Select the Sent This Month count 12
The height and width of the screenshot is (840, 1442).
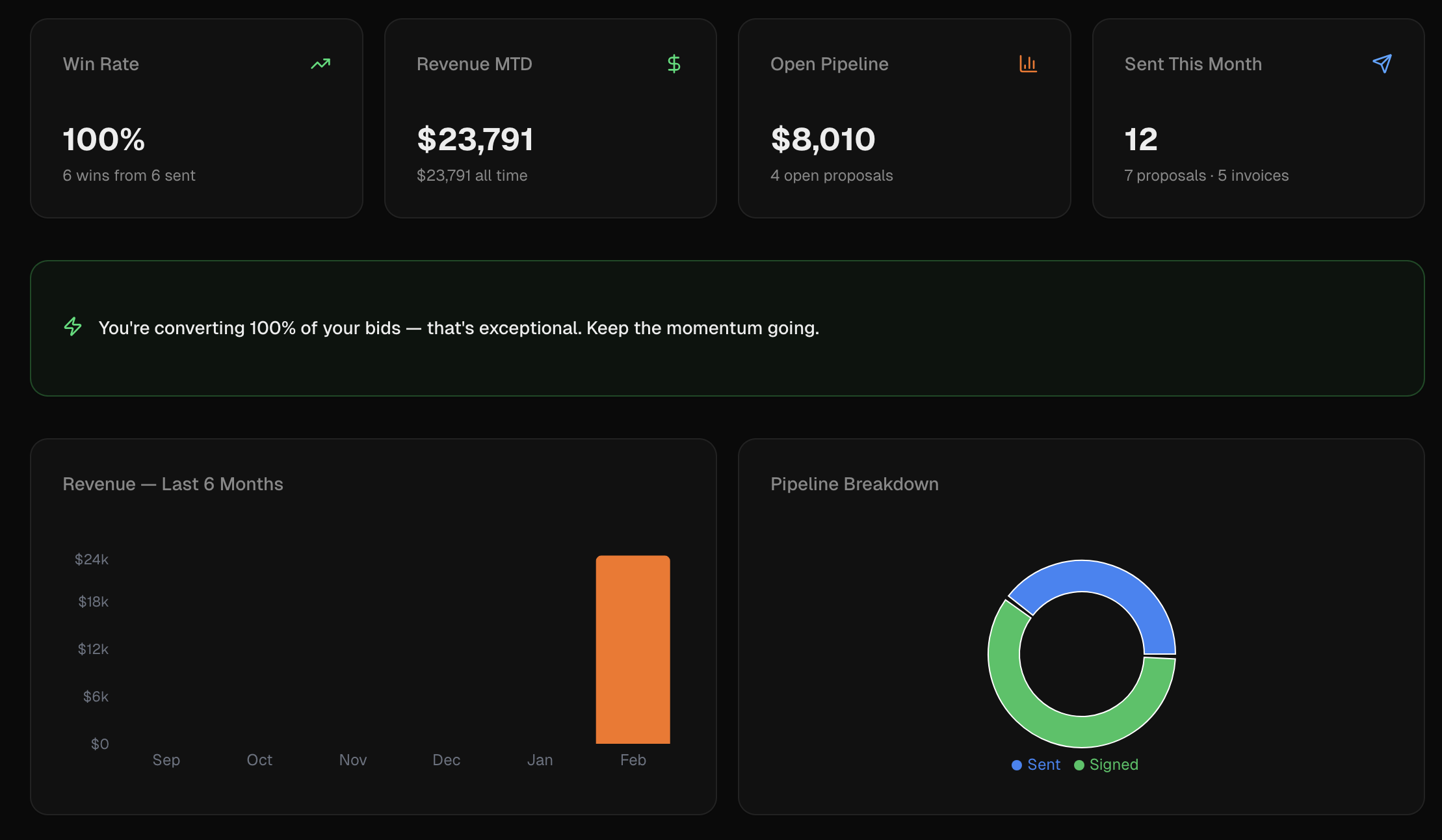tap(1141, 139)
